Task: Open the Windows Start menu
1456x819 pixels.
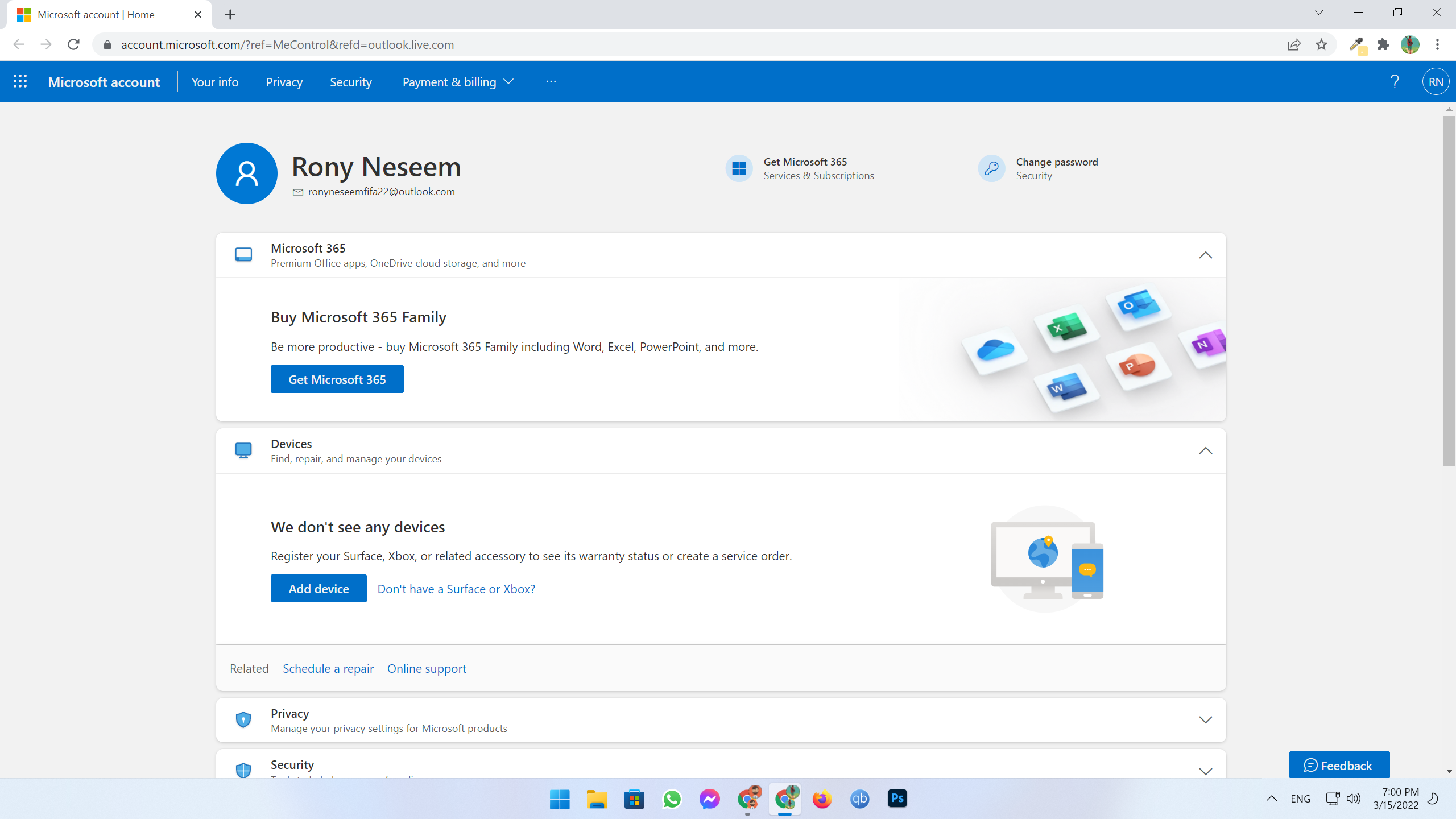Action: coord(560,799)
